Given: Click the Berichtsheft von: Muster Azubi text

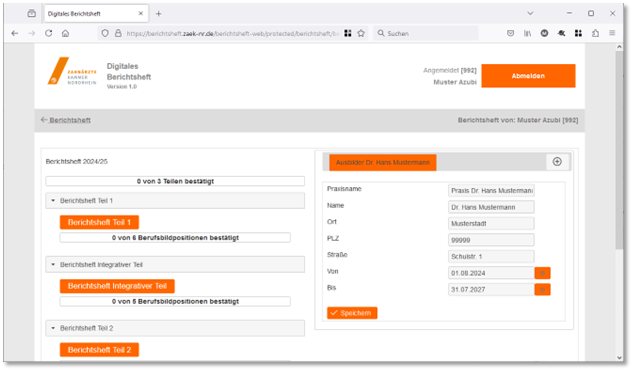Looking at the screenshot, I should pyautogui.click(x=518, y=120).
